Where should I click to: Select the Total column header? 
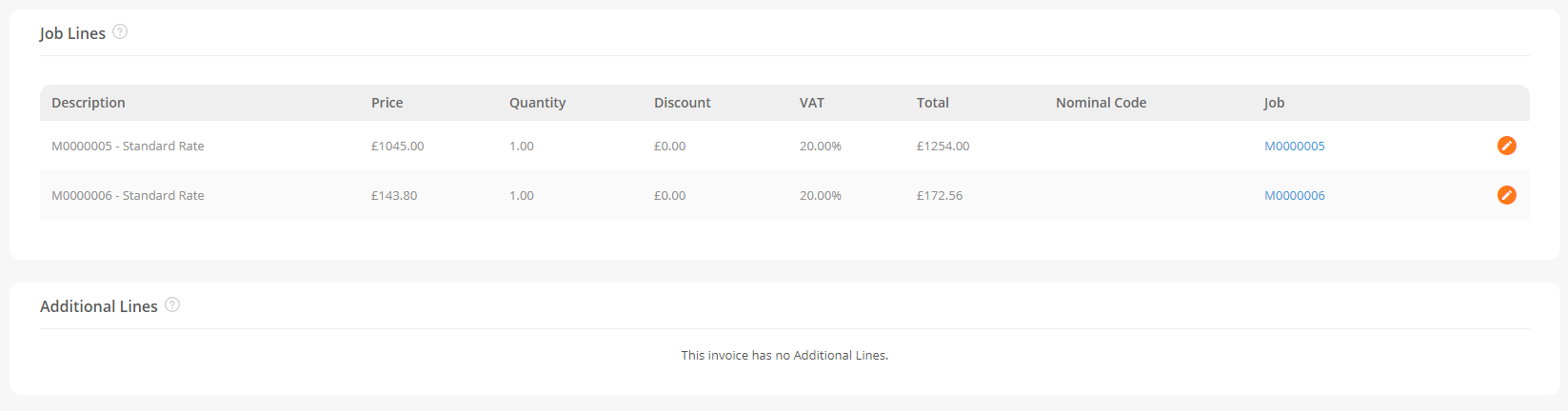pyautogui.click(x=933, y=103)
